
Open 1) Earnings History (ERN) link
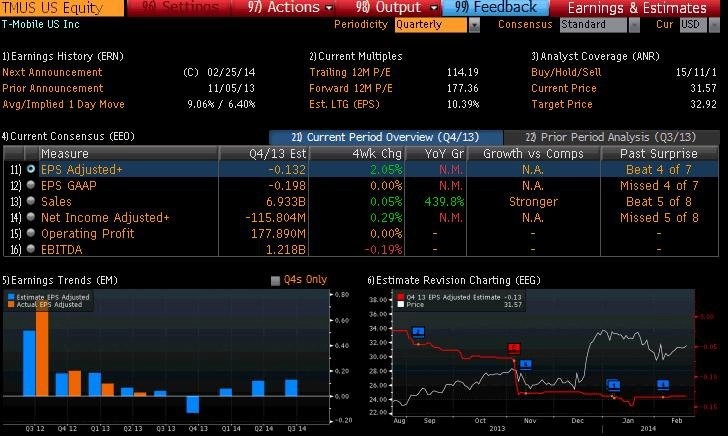63,56
